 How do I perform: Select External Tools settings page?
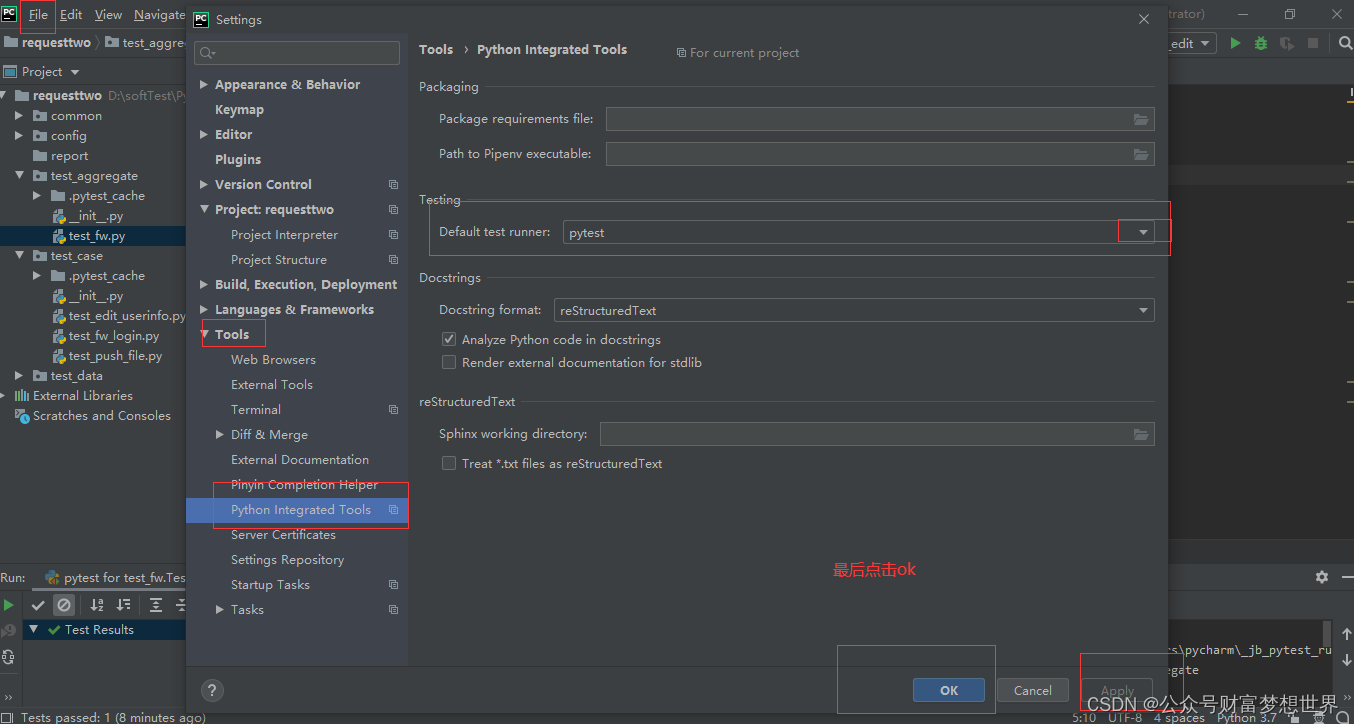[272, 384]
